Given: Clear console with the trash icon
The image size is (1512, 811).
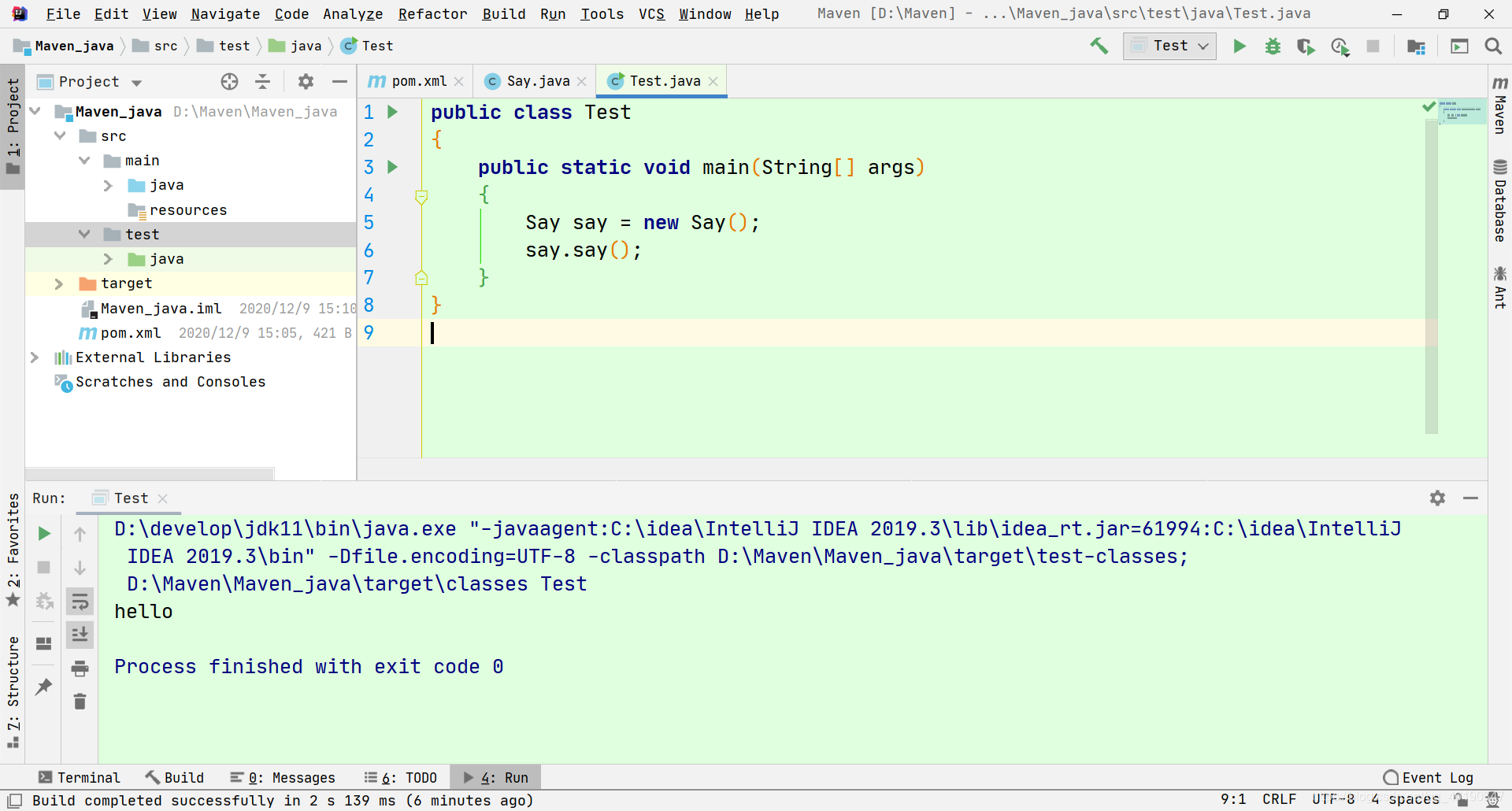Looking at the screenshot, I should click(80, 701).
